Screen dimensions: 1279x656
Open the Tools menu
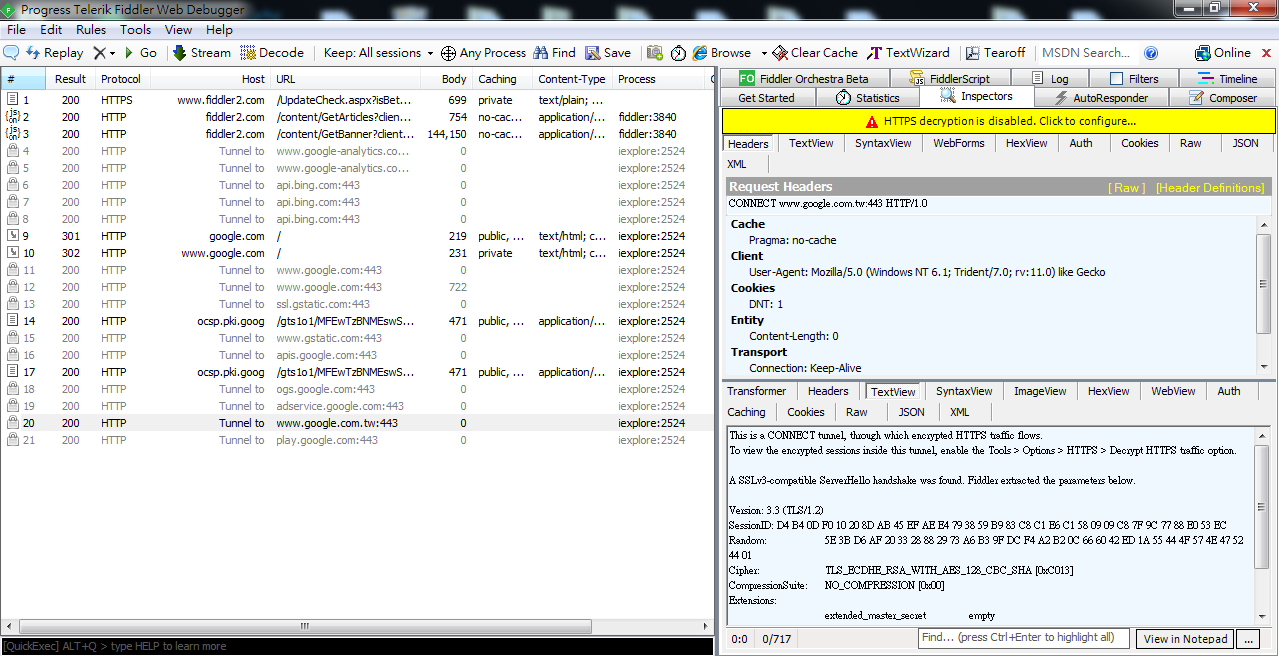pos(136,30)
